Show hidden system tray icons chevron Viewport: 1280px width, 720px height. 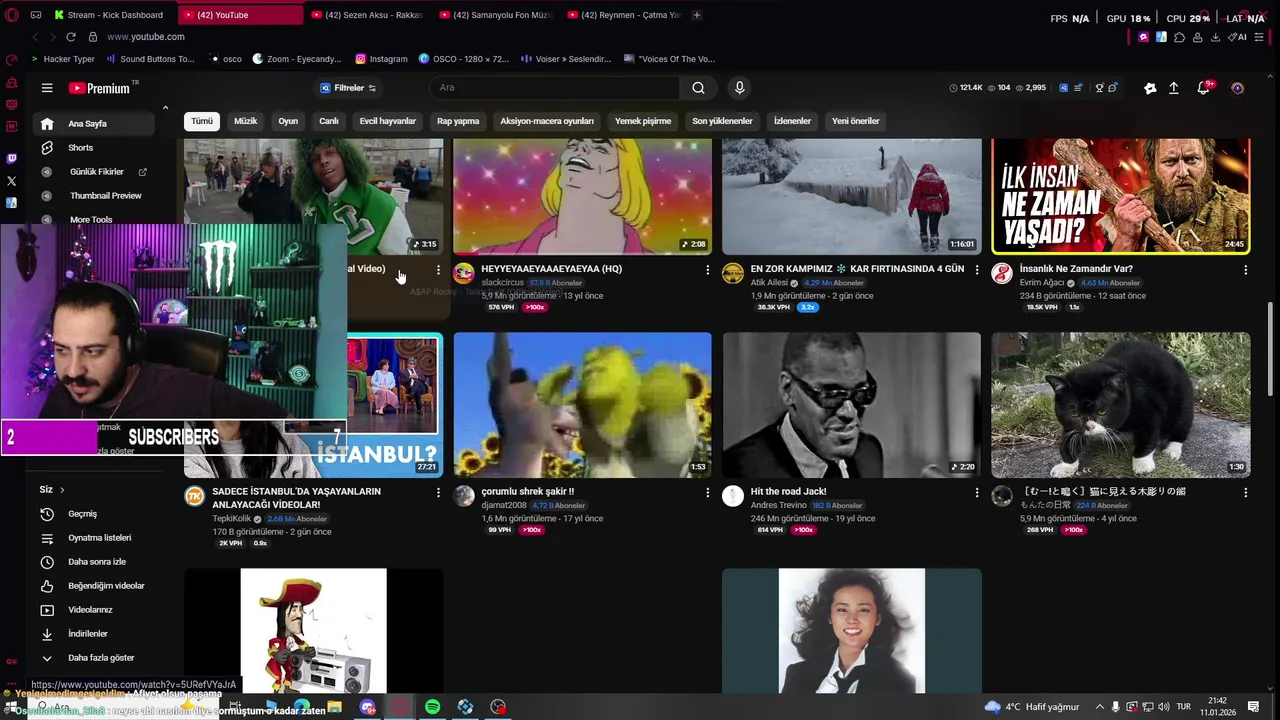[x=1100, y=707]
